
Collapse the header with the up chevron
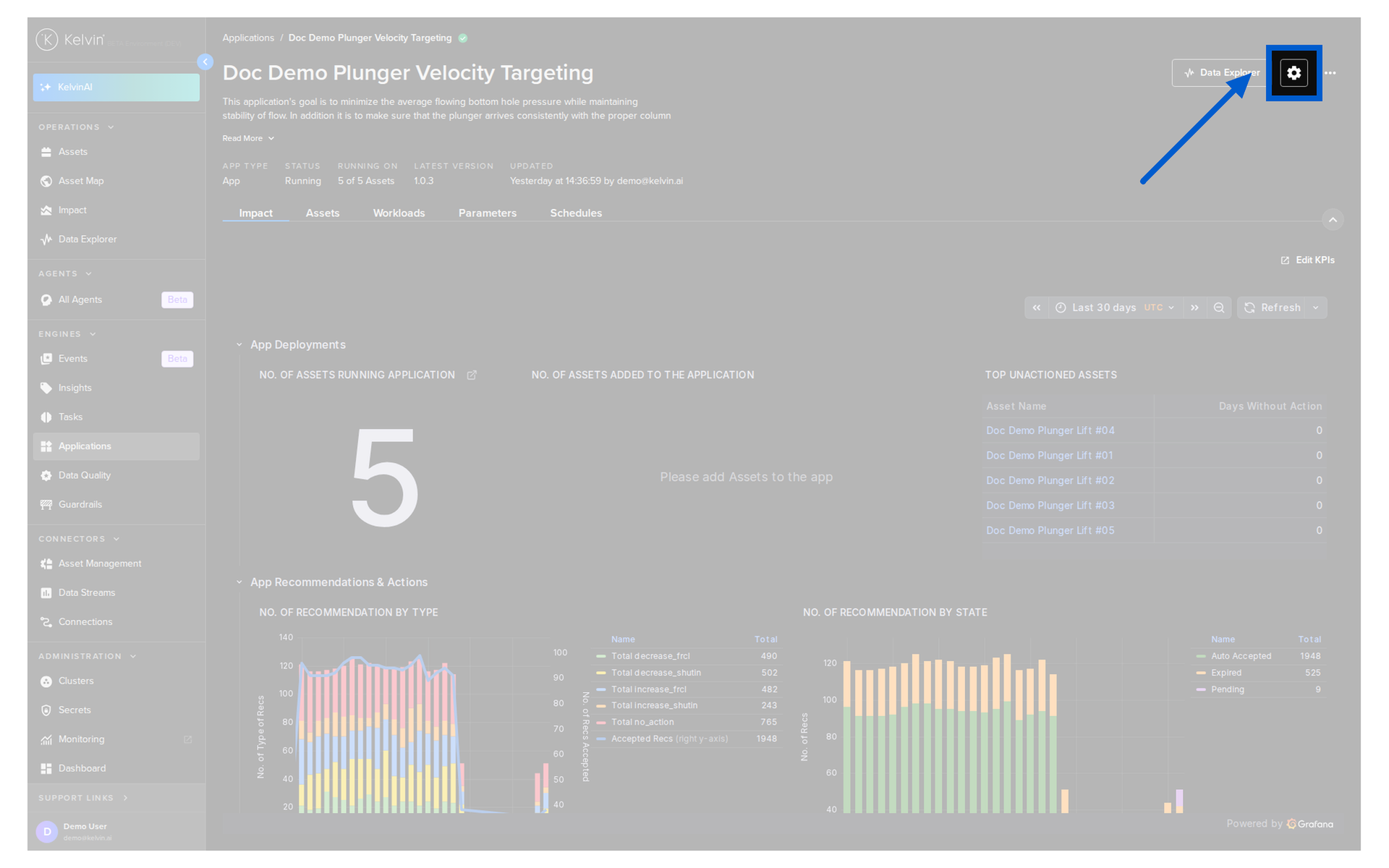(1333, 220)
